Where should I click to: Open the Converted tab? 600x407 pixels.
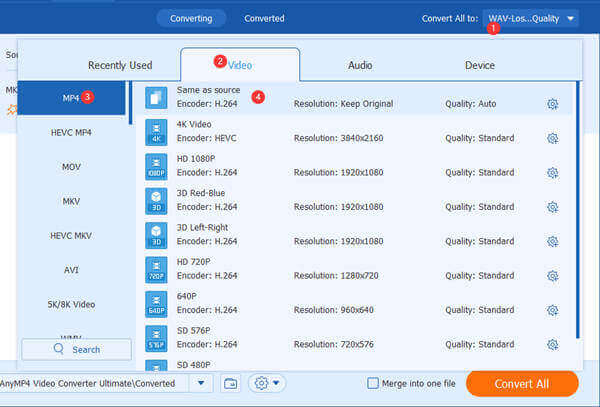click(264, 18)
